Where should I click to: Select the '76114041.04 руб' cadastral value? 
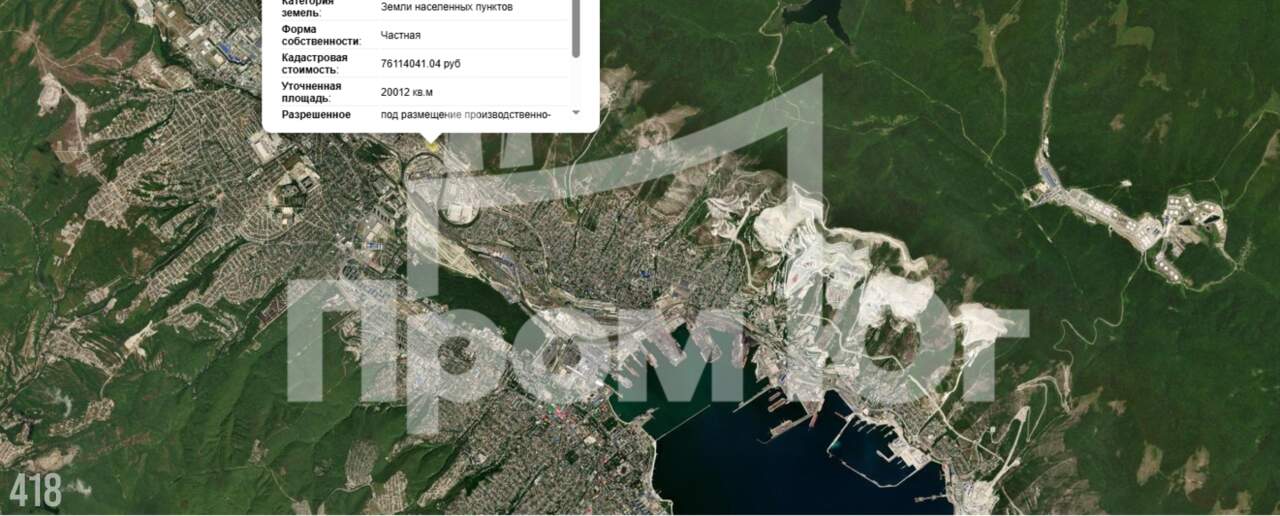pyautogui.click(x=421, y=63)
